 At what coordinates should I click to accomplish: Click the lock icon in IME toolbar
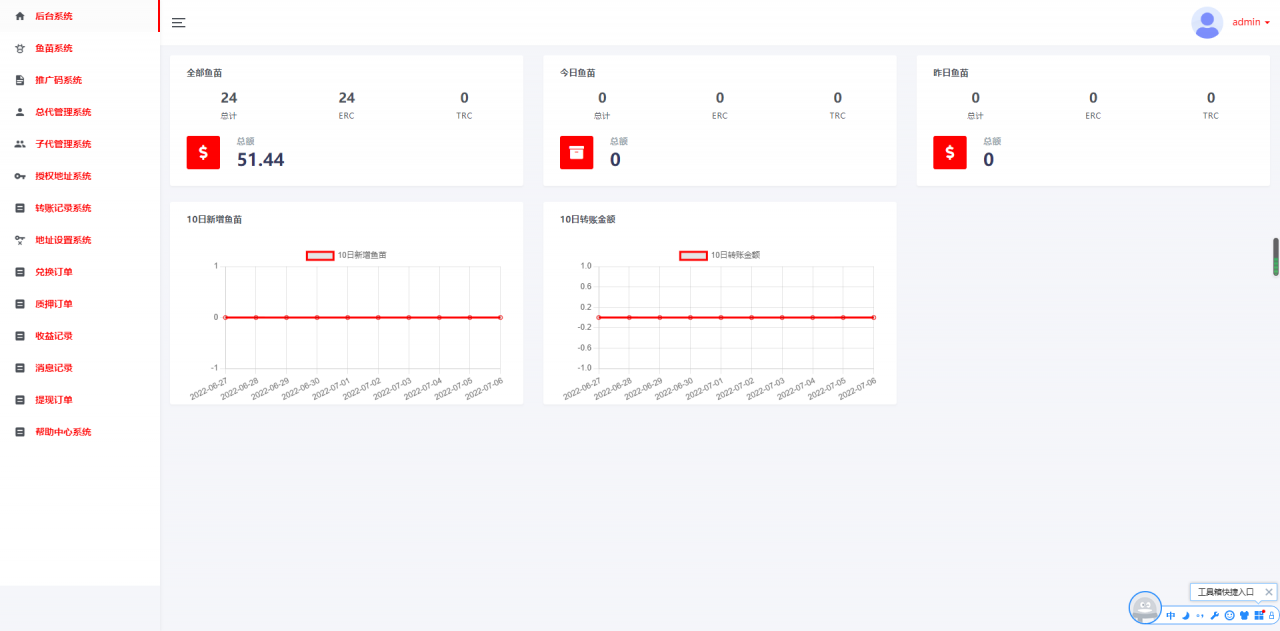1271,615
